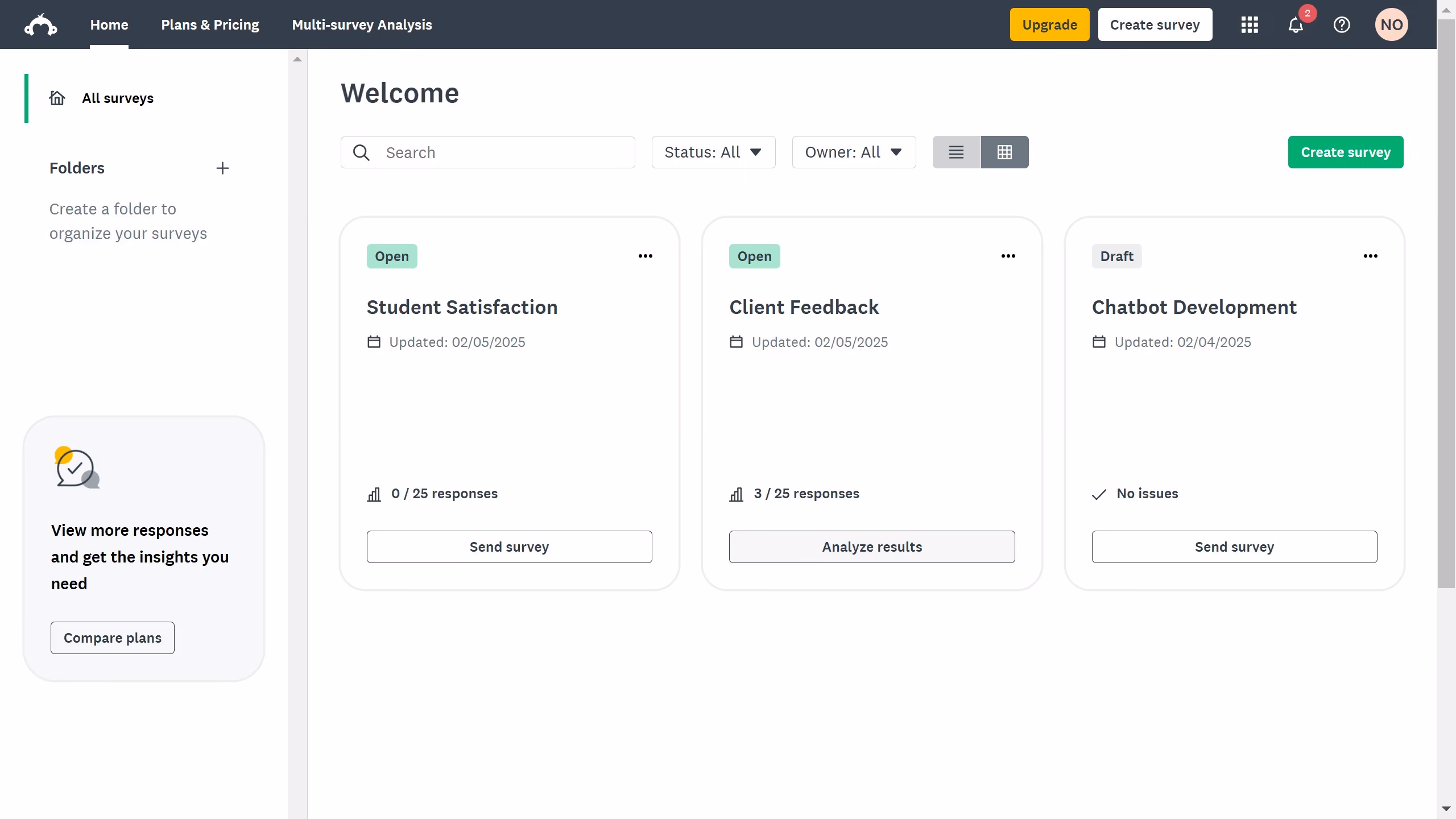Open the help question mark icon
This screenshot has width=1456, height=819.
(x=1342, y=25)
